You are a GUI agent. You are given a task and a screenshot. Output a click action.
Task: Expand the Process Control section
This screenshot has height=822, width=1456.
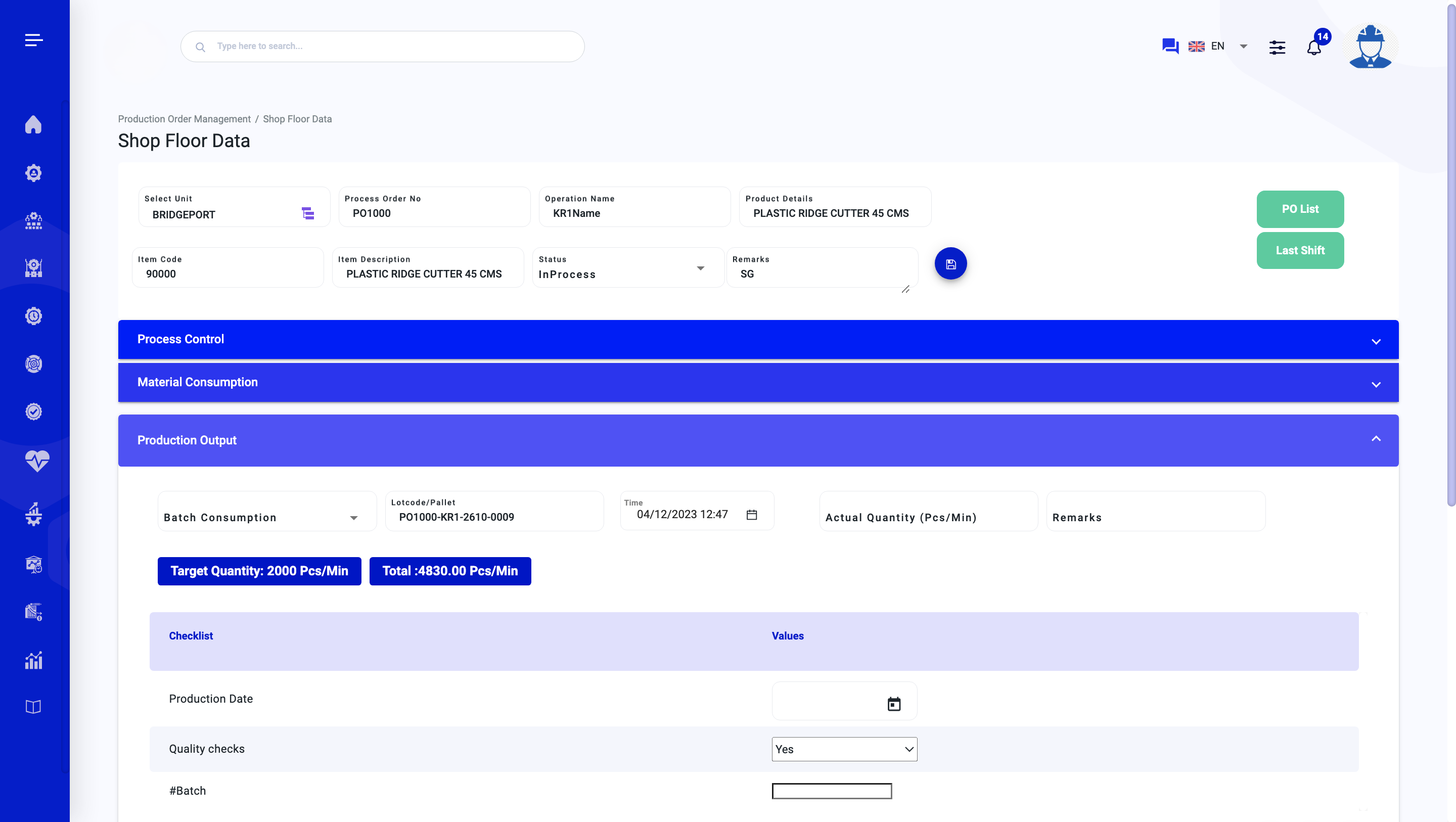(x=758, y=339)
